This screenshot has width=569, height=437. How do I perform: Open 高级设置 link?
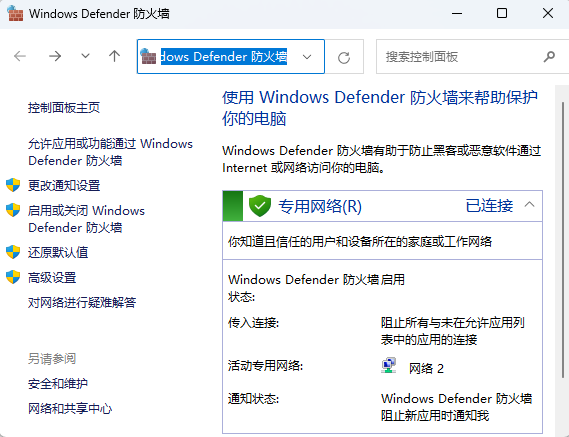pos(52,278)
